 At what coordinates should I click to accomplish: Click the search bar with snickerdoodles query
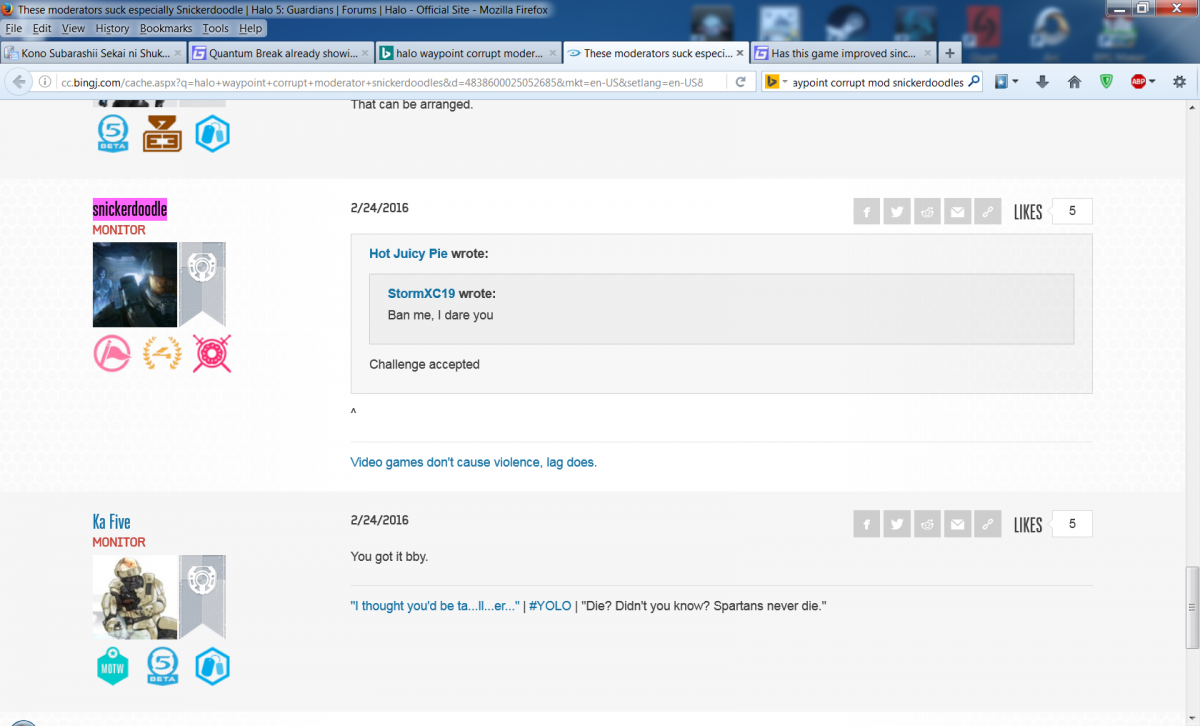coord(877,82)
